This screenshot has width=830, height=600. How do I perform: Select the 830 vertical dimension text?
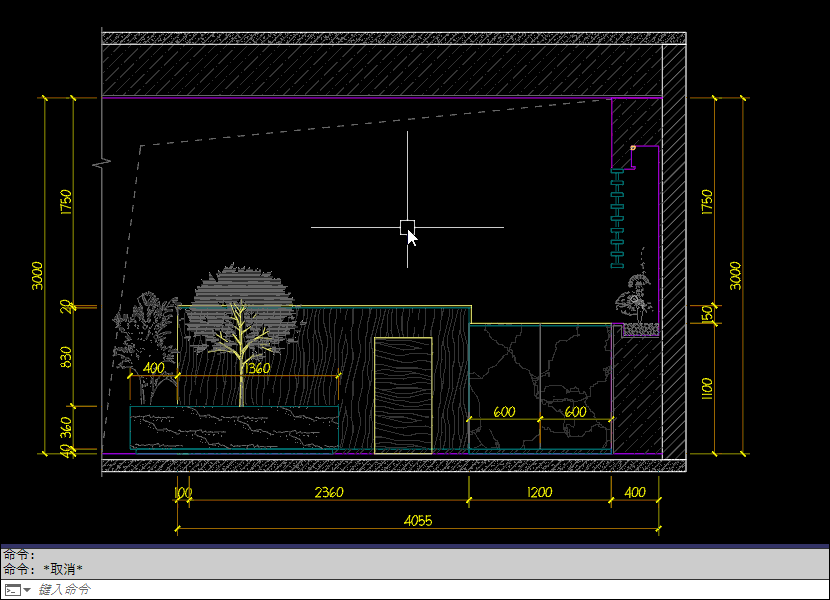point(67,356)
